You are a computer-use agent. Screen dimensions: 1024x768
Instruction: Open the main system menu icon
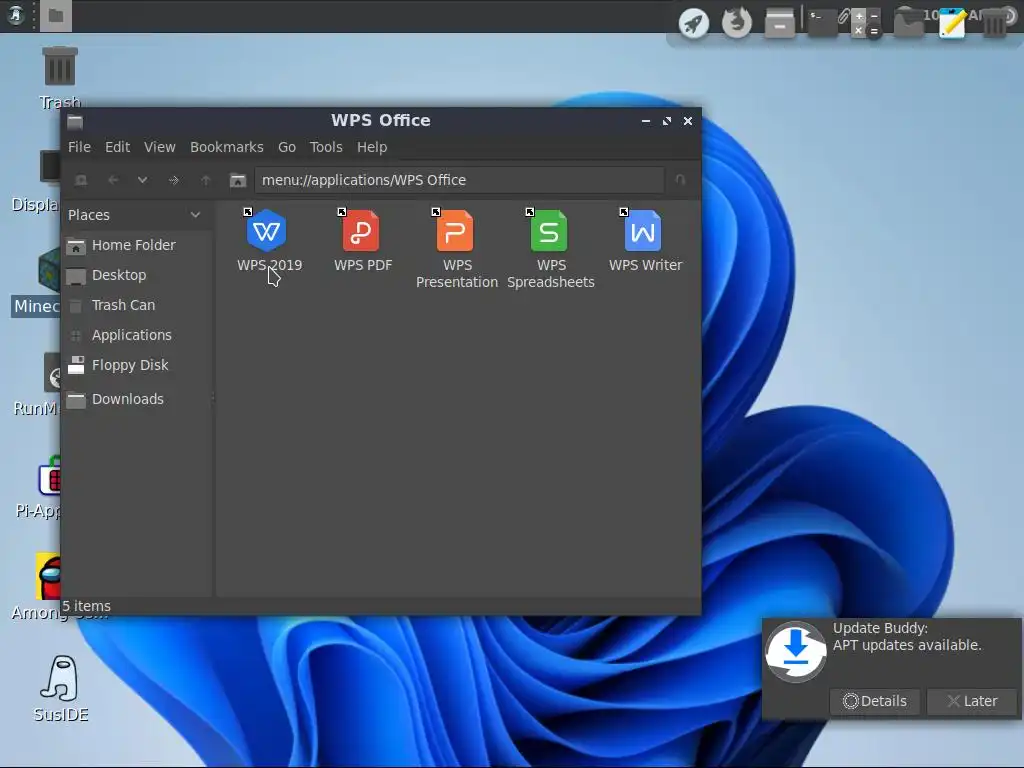[16, 14]
